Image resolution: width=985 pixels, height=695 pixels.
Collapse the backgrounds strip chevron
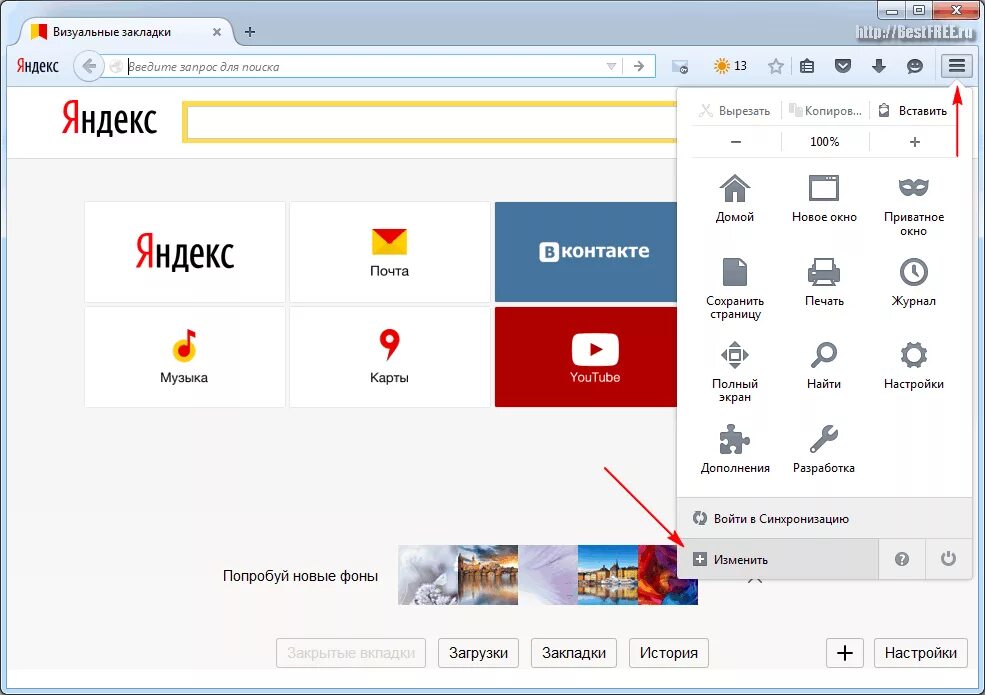coord(755,580)
